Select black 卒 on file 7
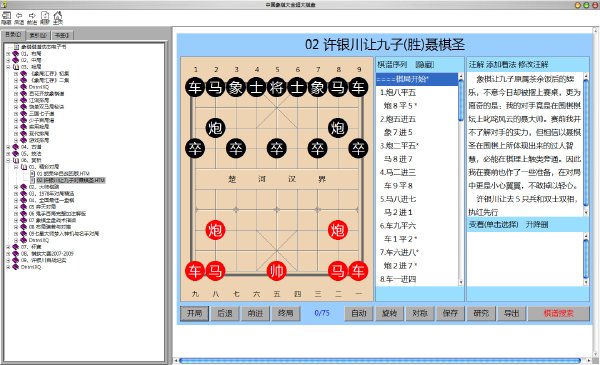The image size is (600, 365). pyautogui.click(x=318, y=148)
